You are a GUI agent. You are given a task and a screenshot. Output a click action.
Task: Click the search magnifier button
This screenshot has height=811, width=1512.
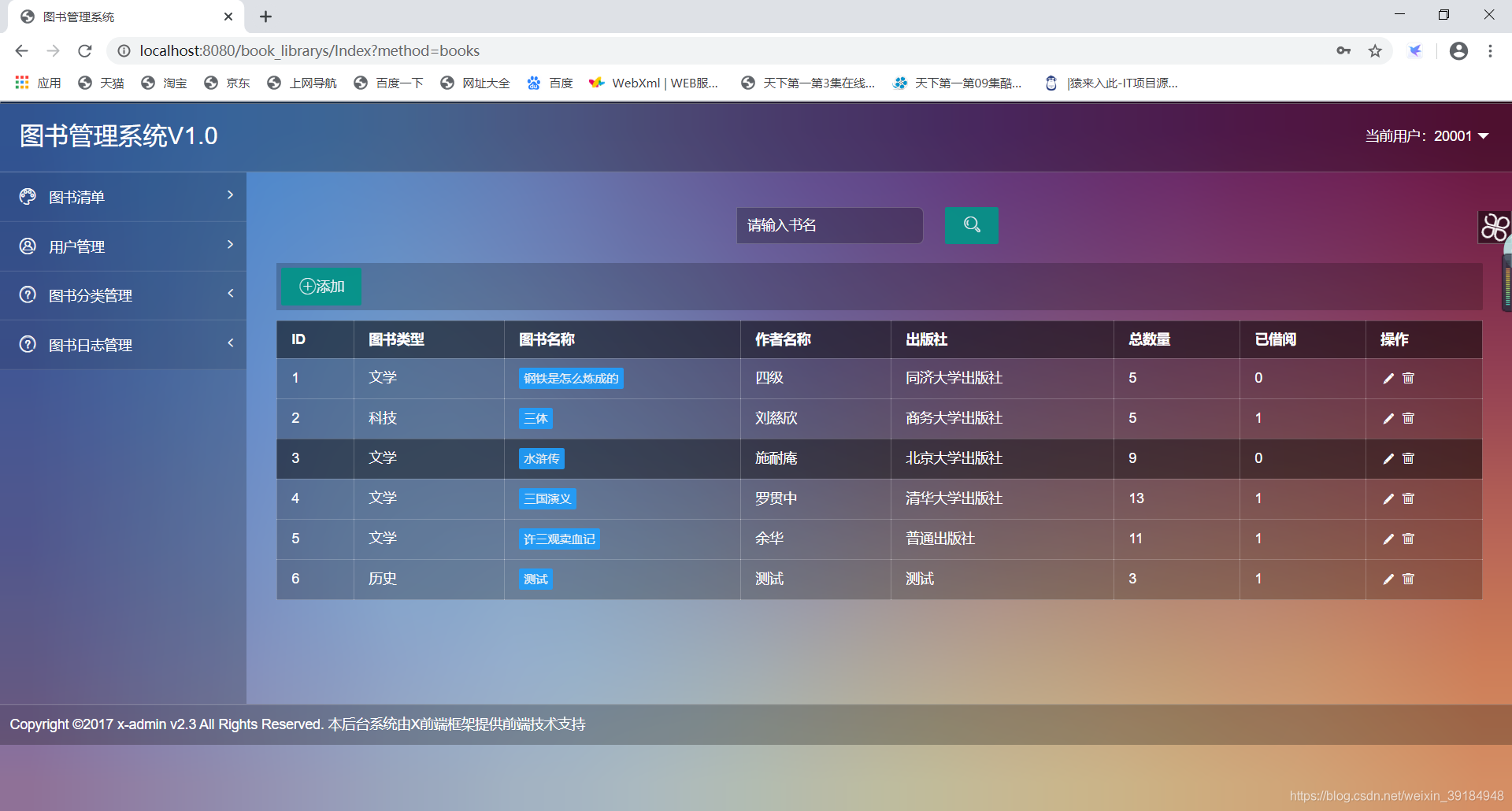click(971, 225)
